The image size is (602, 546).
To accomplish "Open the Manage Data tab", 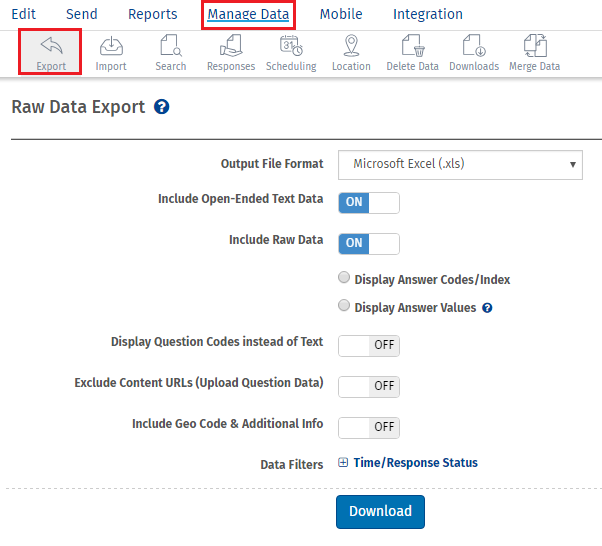I will pyautogui.click(x=248, y=14).
